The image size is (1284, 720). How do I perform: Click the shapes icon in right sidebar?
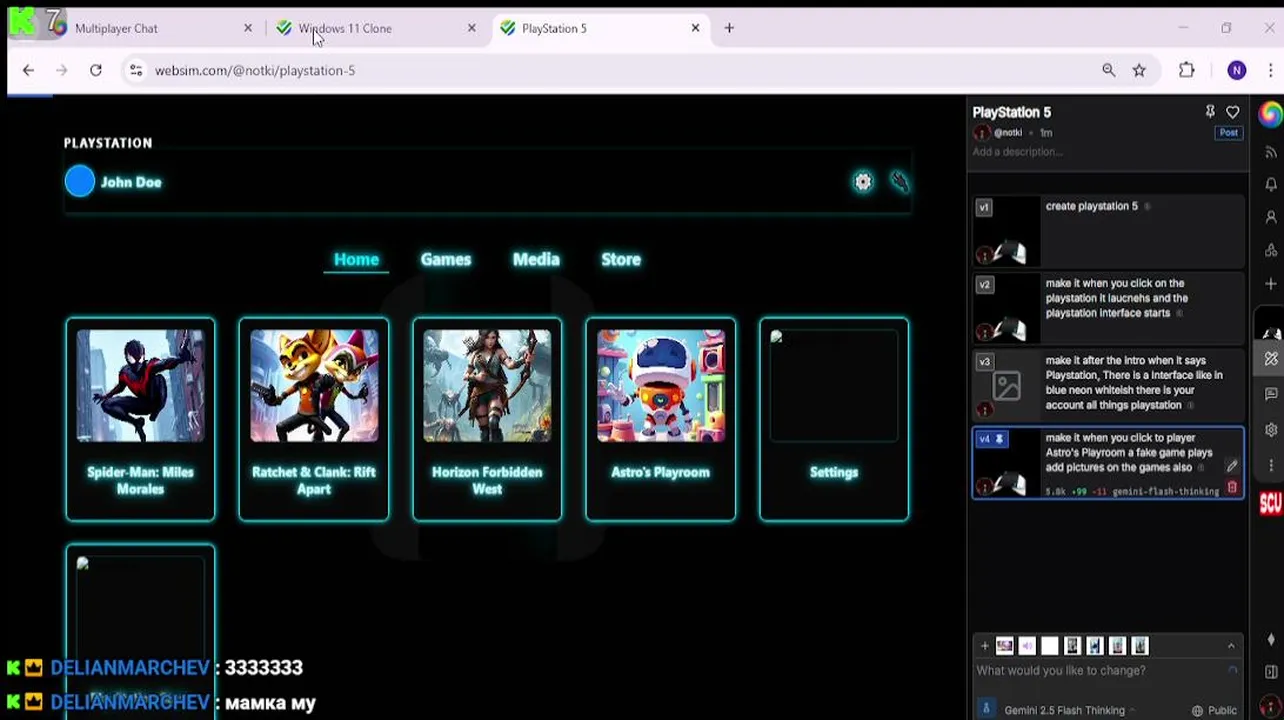(x=1271, y=250)
